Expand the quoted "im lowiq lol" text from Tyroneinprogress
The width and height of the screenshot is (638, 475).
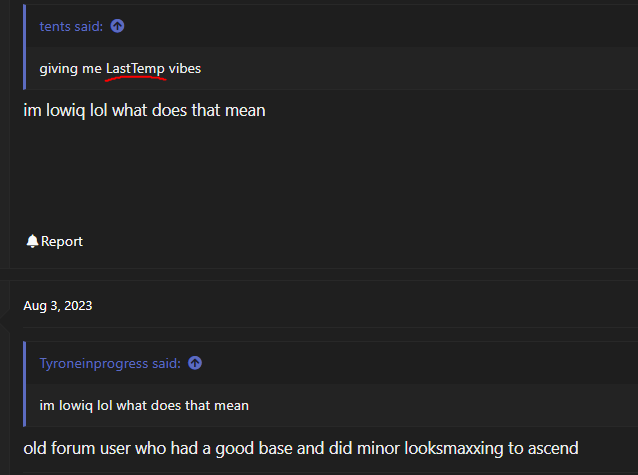pyautogui.click(x=144, y=405)
